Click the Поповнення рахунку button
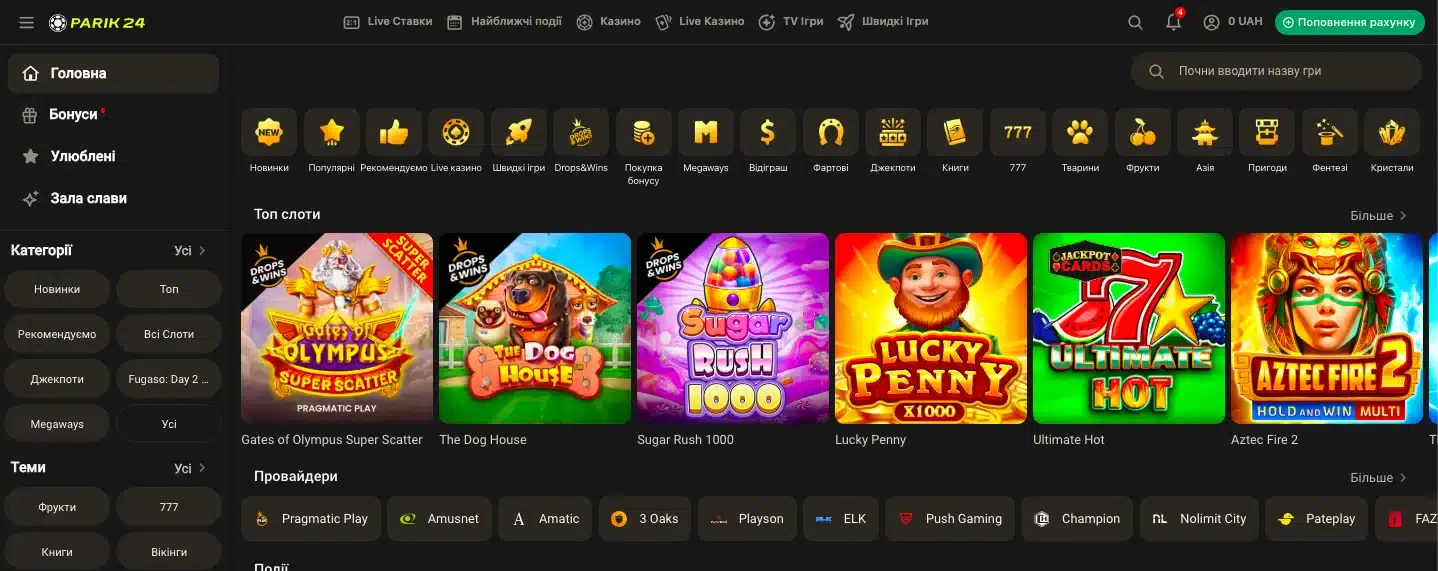Viewport: 1438px width, 571px height. coord(1349,22)
